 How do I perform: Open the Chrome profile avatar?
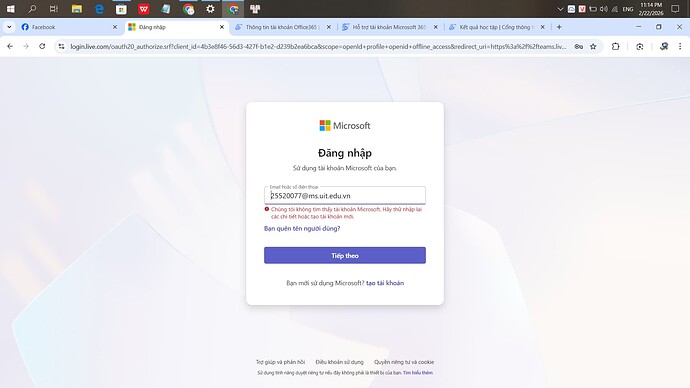coord(664,46)
